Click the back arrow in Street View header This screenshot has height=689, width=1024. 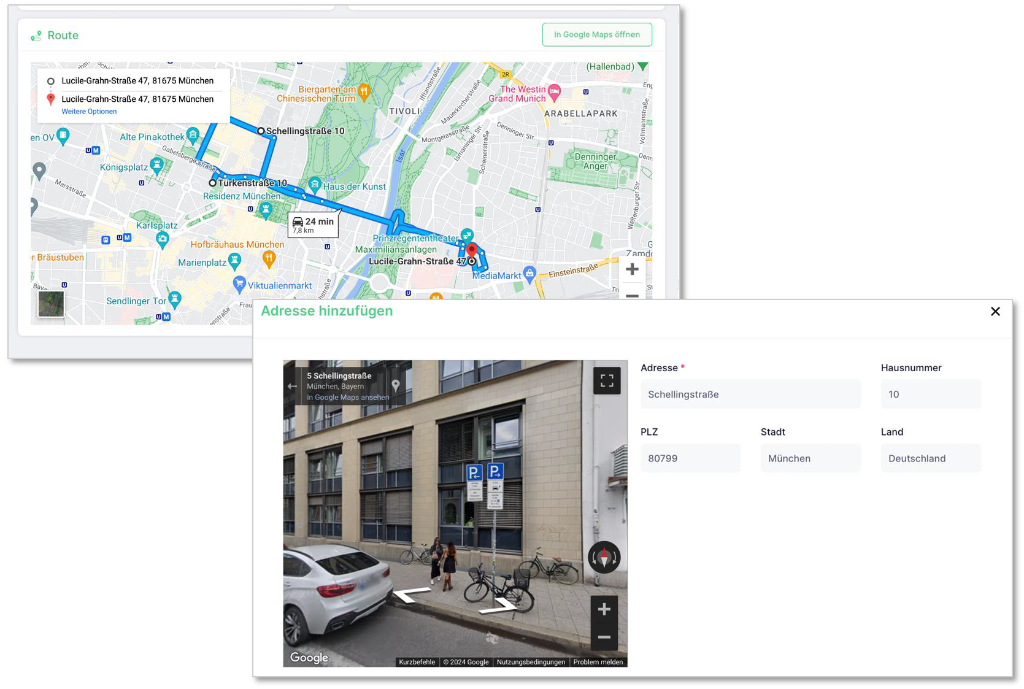tap(290, 386)
